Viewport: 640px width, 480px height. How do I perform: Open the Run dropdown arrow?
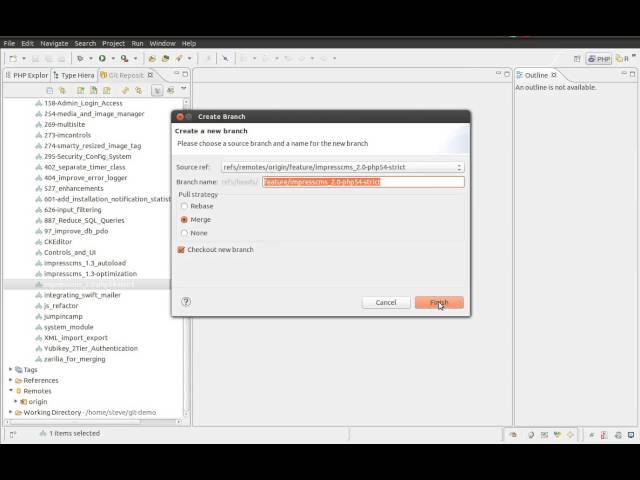click(113, 59)
